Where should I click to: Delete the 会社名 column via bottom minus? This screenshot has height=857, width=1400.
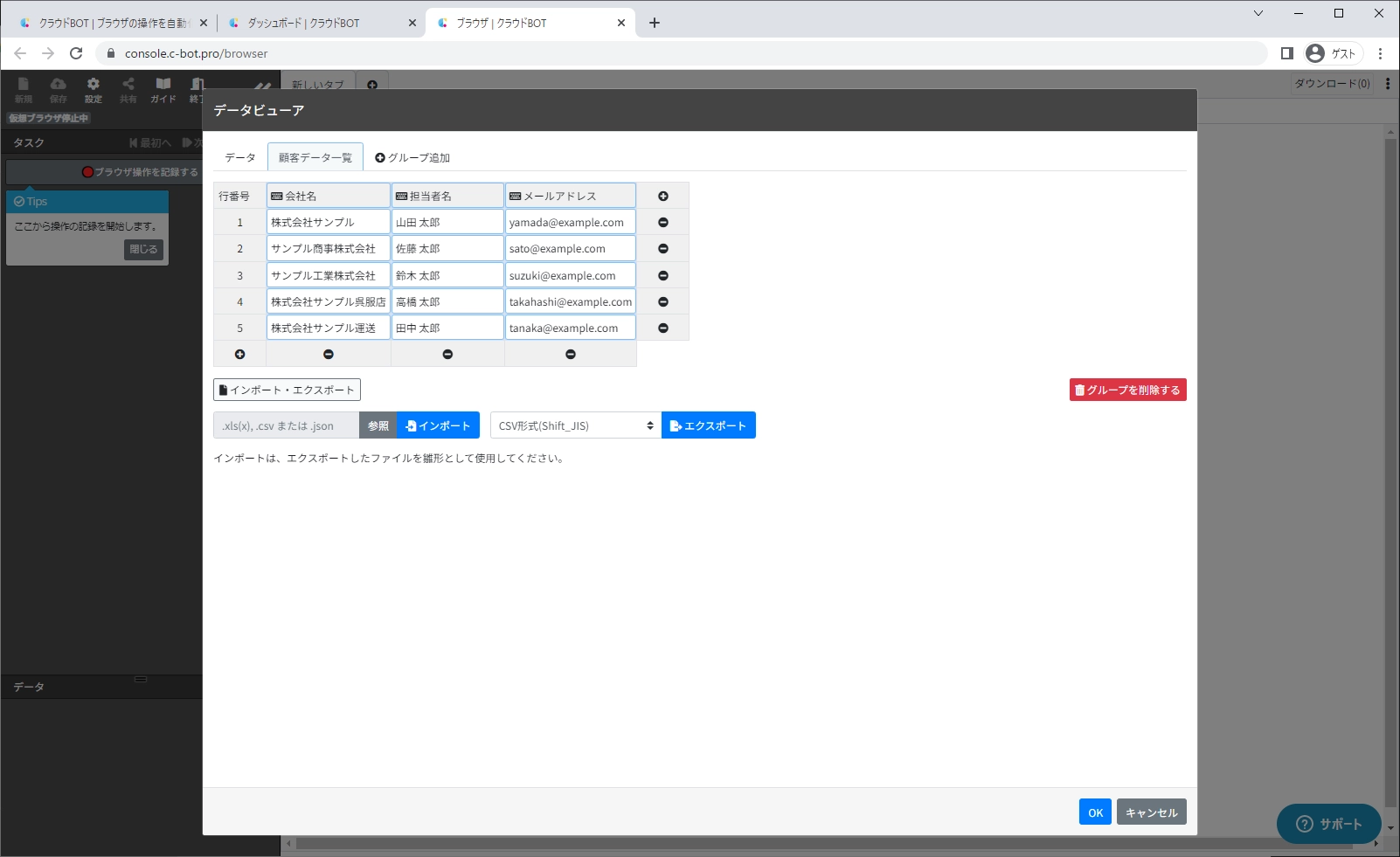(329, 354)
